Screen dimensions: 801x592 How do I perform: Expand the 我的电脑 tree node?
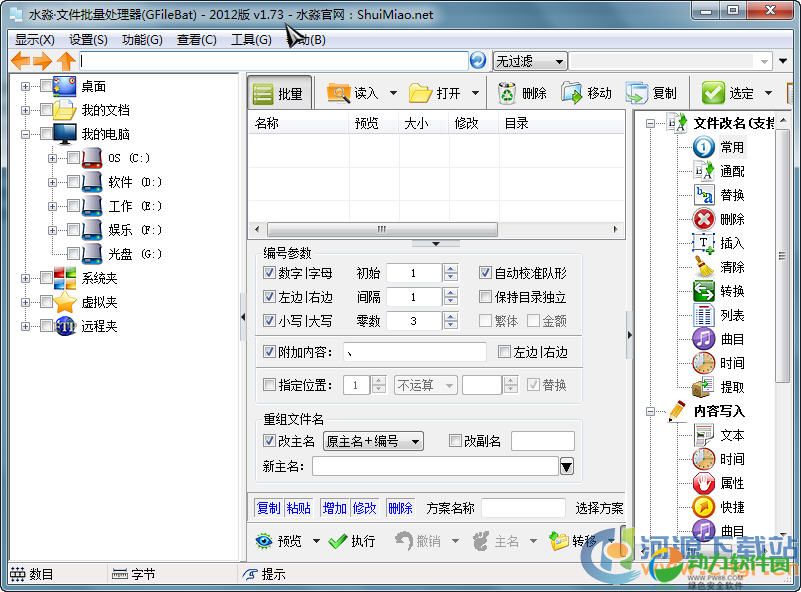pyautogui.click(x=25, y=134)
